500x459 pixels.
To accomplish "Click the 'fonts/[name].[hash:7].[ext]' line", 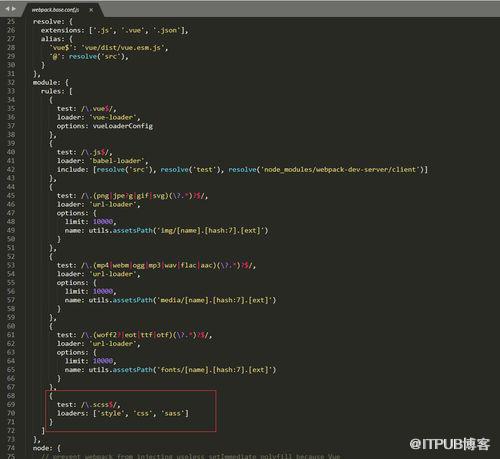I will pyautogui.click(x=170, y=370).
